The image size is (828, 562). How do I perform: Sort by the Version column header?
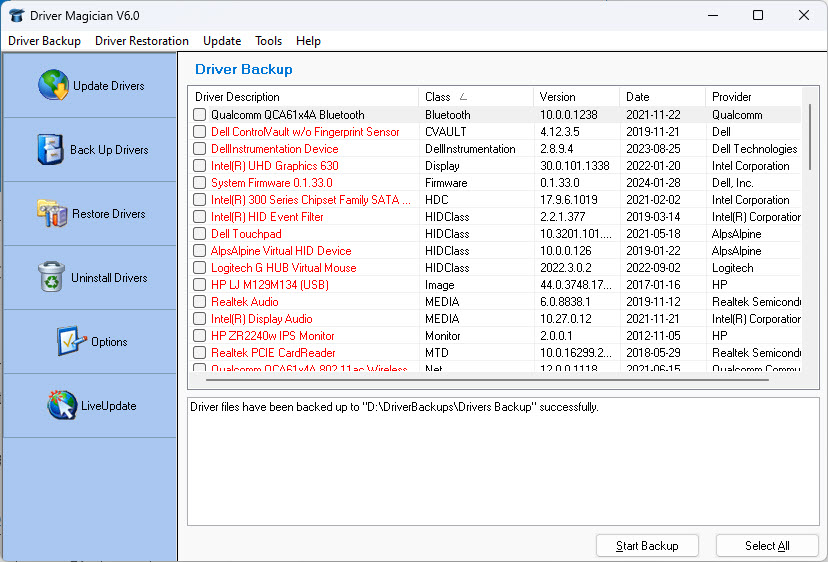(576, 97)
